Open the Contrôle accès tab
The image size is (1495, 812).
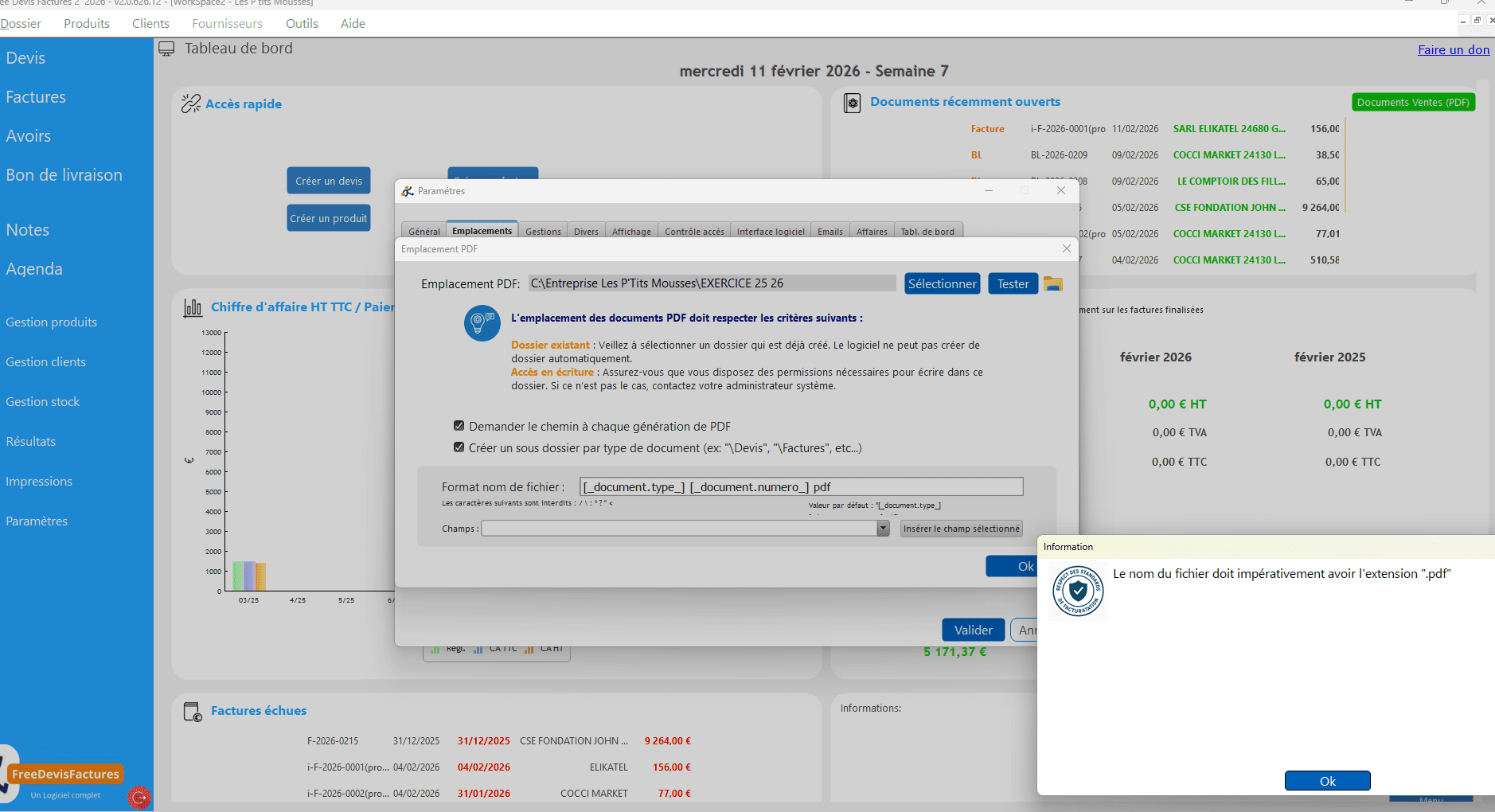point(694,232)
